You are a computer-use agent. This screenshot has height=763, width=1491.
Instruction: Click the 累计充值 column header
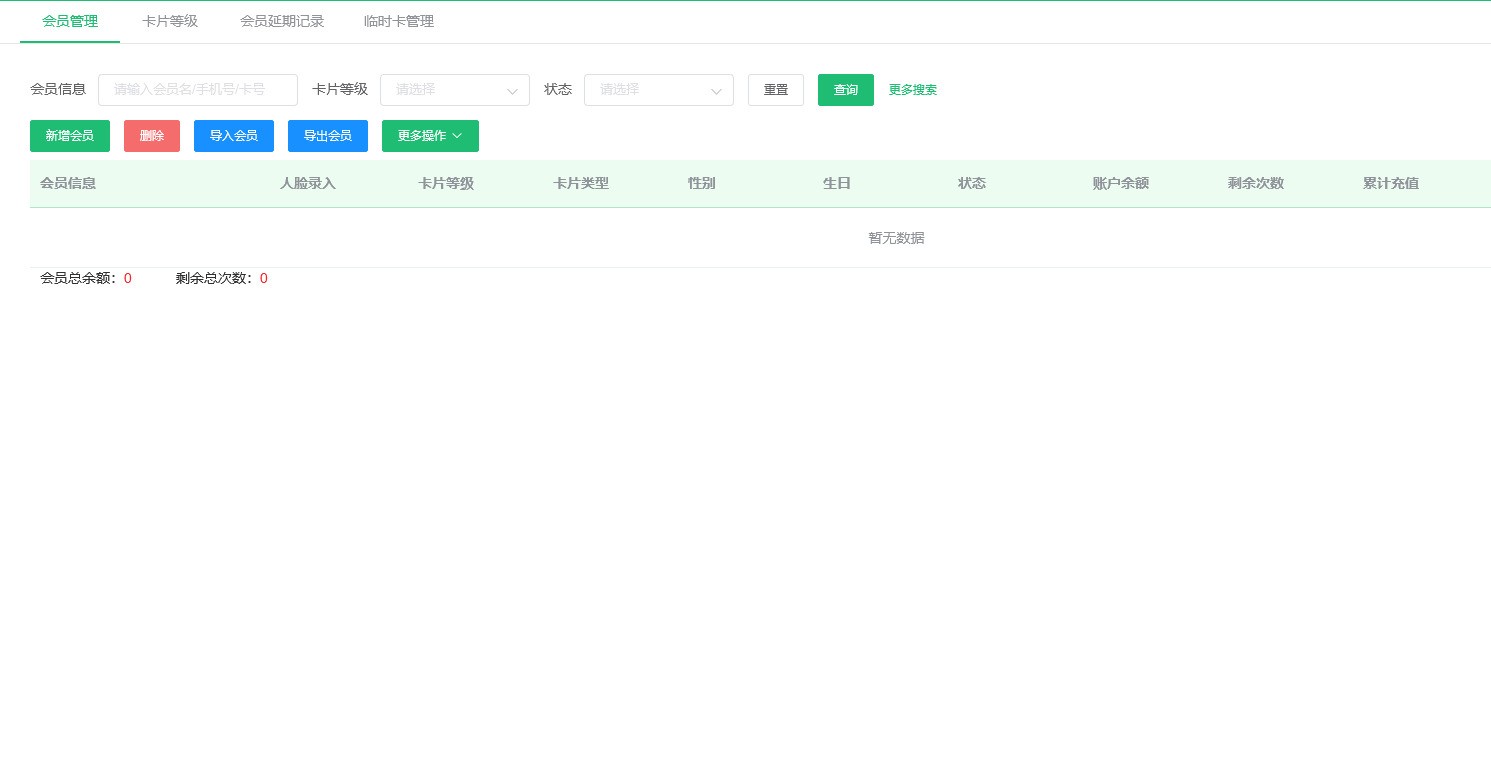coord(1391,184)
